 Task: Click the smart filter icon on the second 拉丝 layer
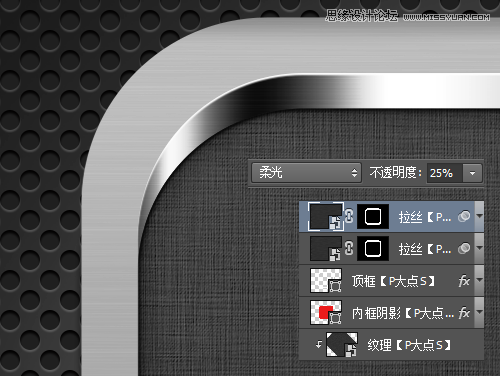(464, 248)
